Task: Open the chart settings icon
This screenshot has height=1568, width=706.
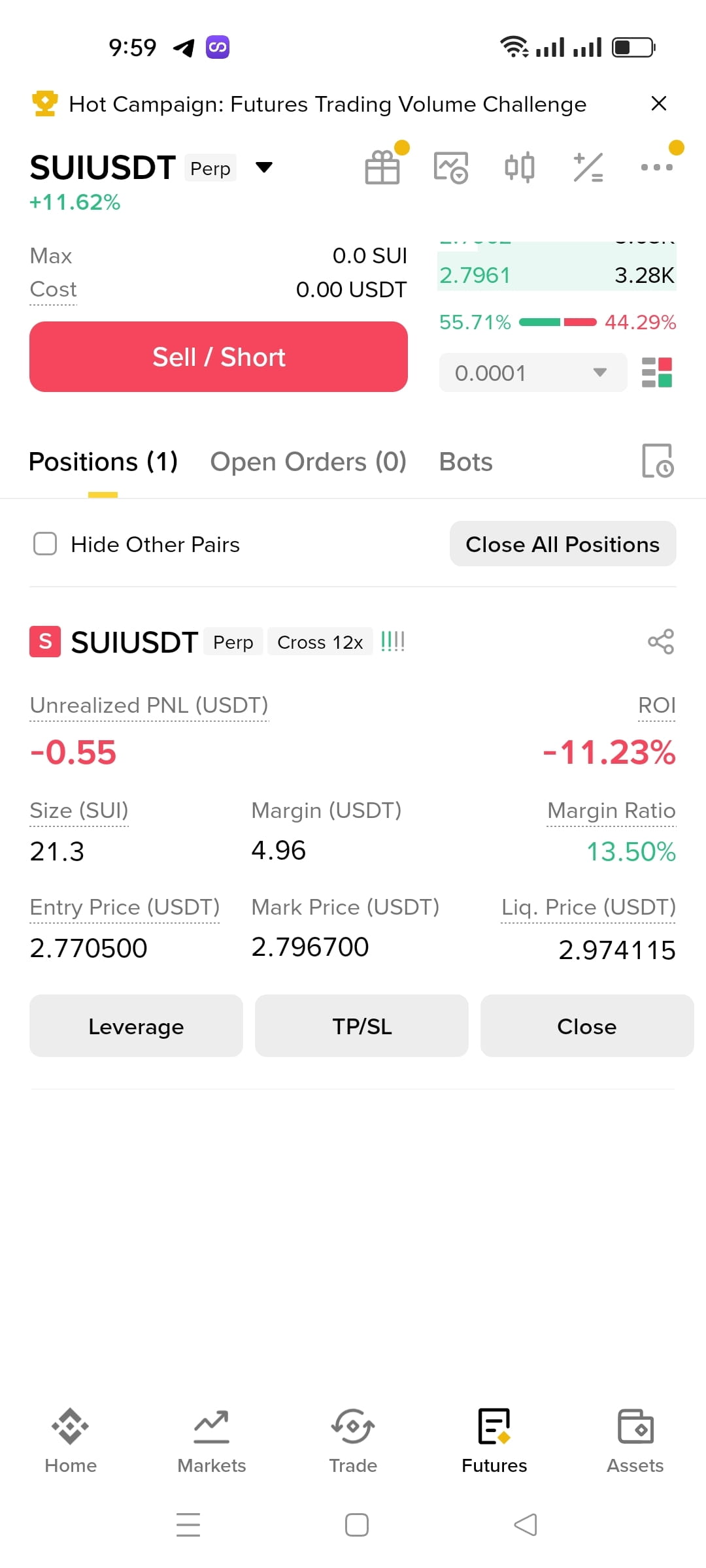Action: (x=451, y=167)
